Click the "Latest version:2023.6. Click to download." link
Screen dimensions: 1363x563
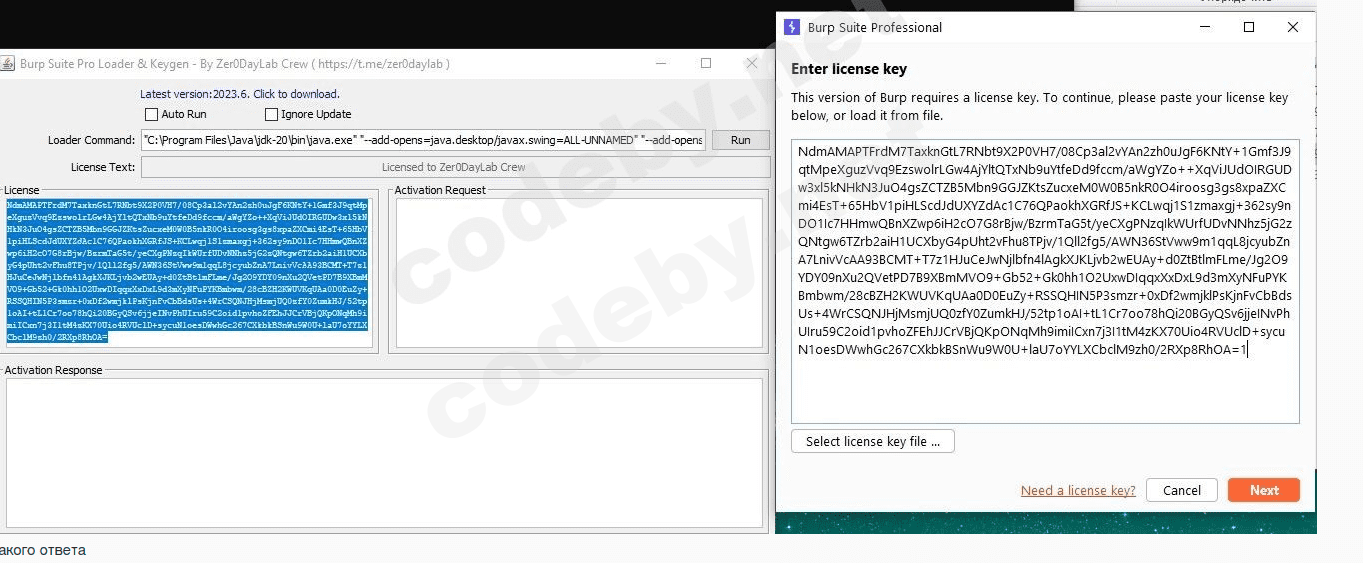pyautogui.click(x=239, y=94)
